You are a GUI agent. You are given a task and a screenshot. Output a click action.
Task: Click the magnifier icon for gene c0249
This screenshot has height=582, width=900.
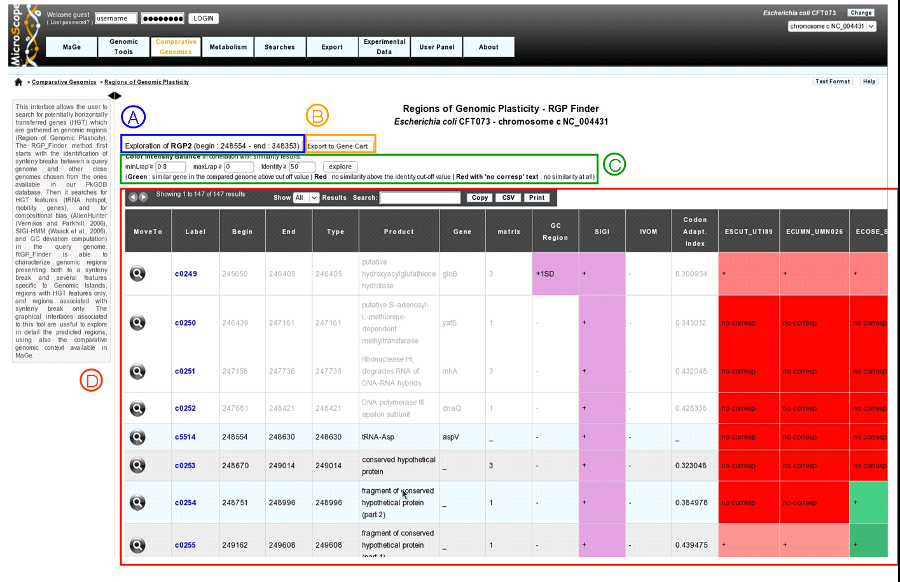(x=137, y=274)
